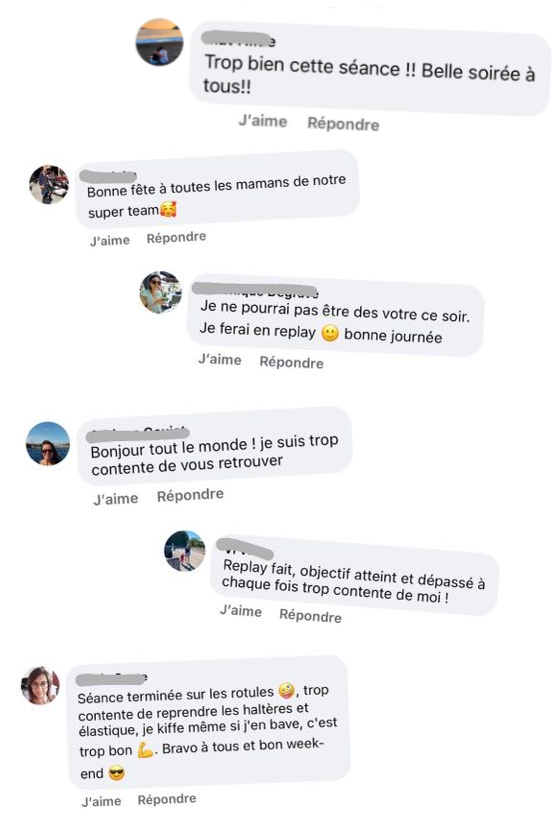
Task: Like the "Séance terminée sur les rotules" comment
Action: (x=101, y=801)
